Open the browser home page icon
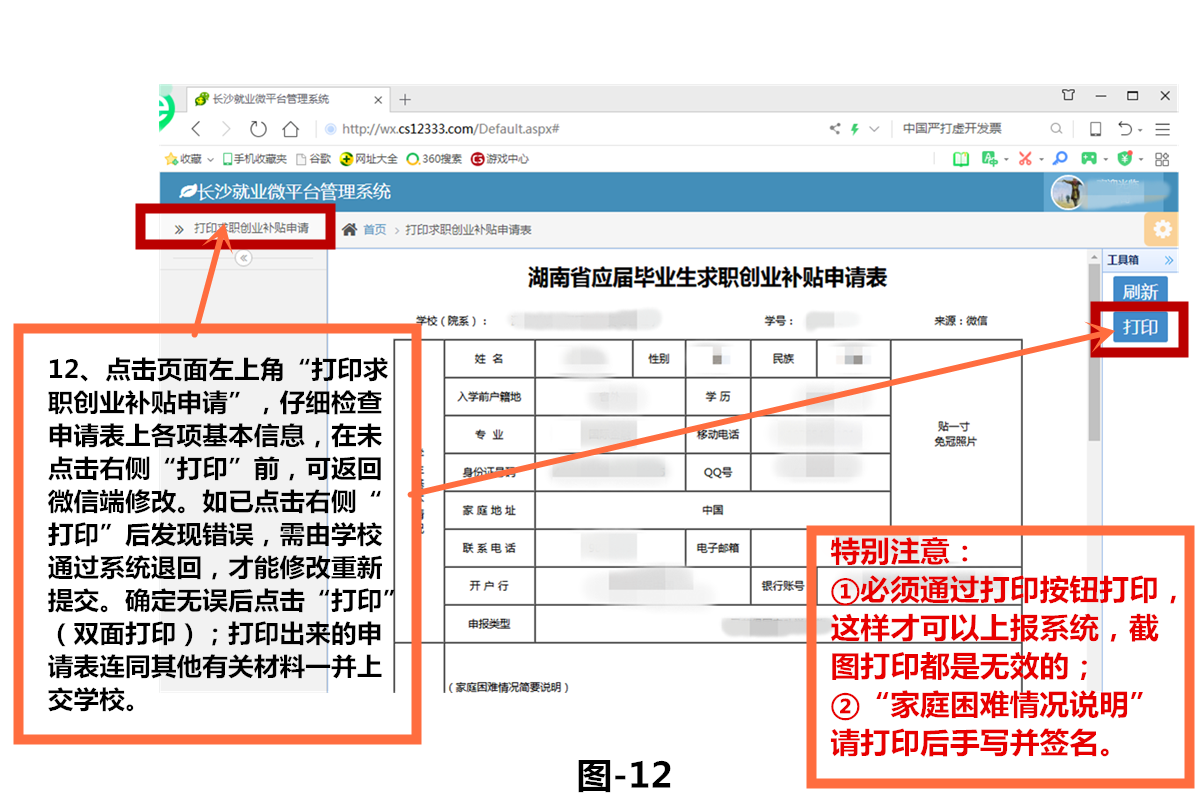This screenshot has width=1200, height=800. pos(290,129)
